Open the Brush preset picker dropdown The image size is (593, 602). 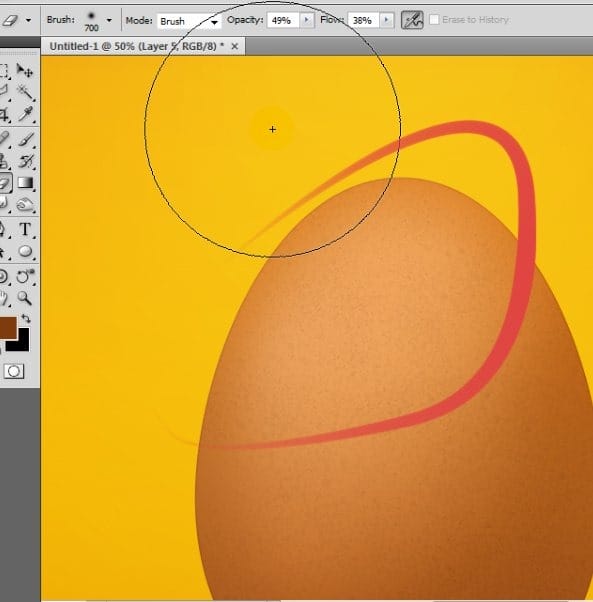tap(109, 20)
